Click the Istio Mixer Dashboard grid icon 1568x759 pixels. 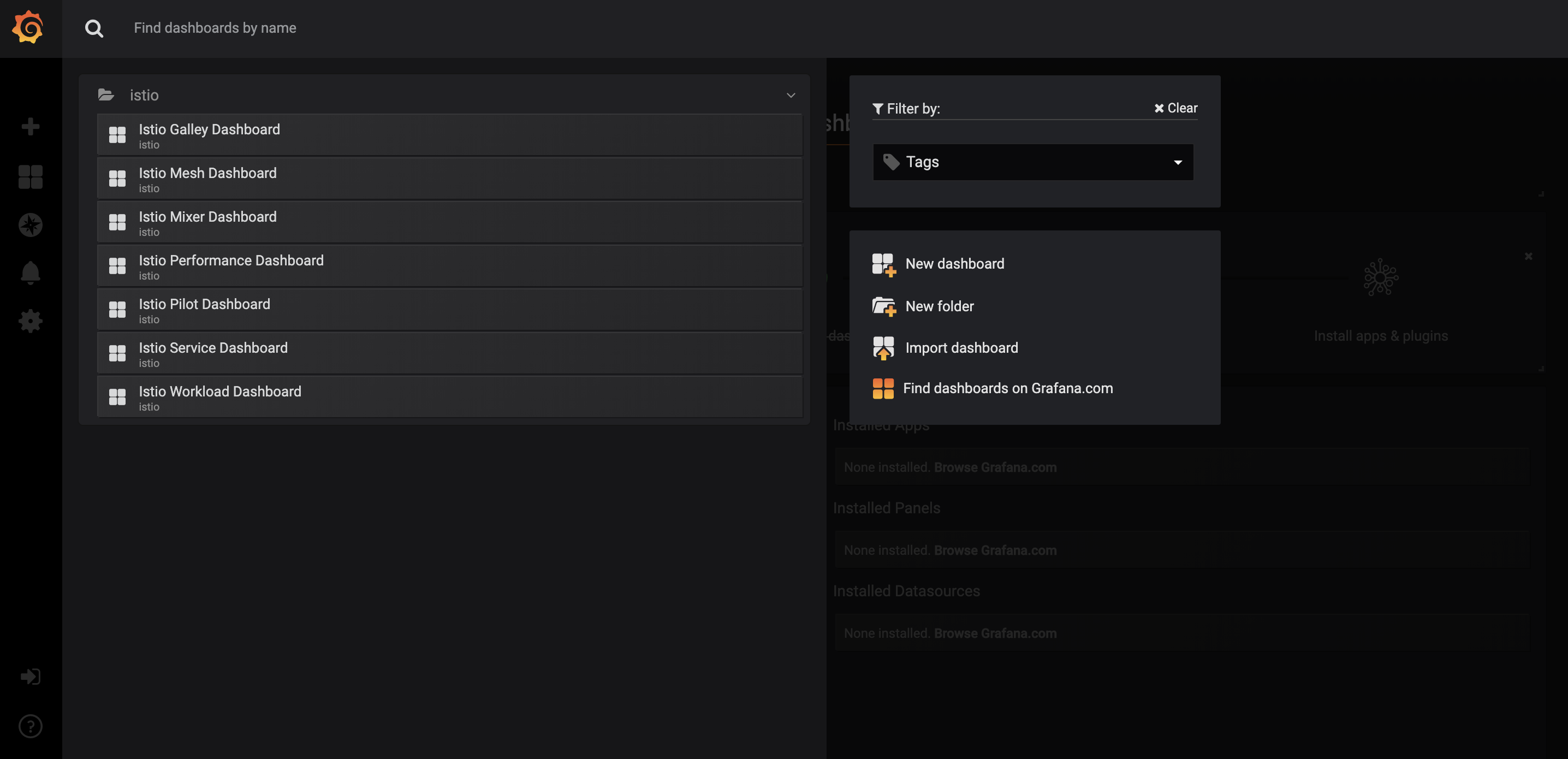[117, 222]
